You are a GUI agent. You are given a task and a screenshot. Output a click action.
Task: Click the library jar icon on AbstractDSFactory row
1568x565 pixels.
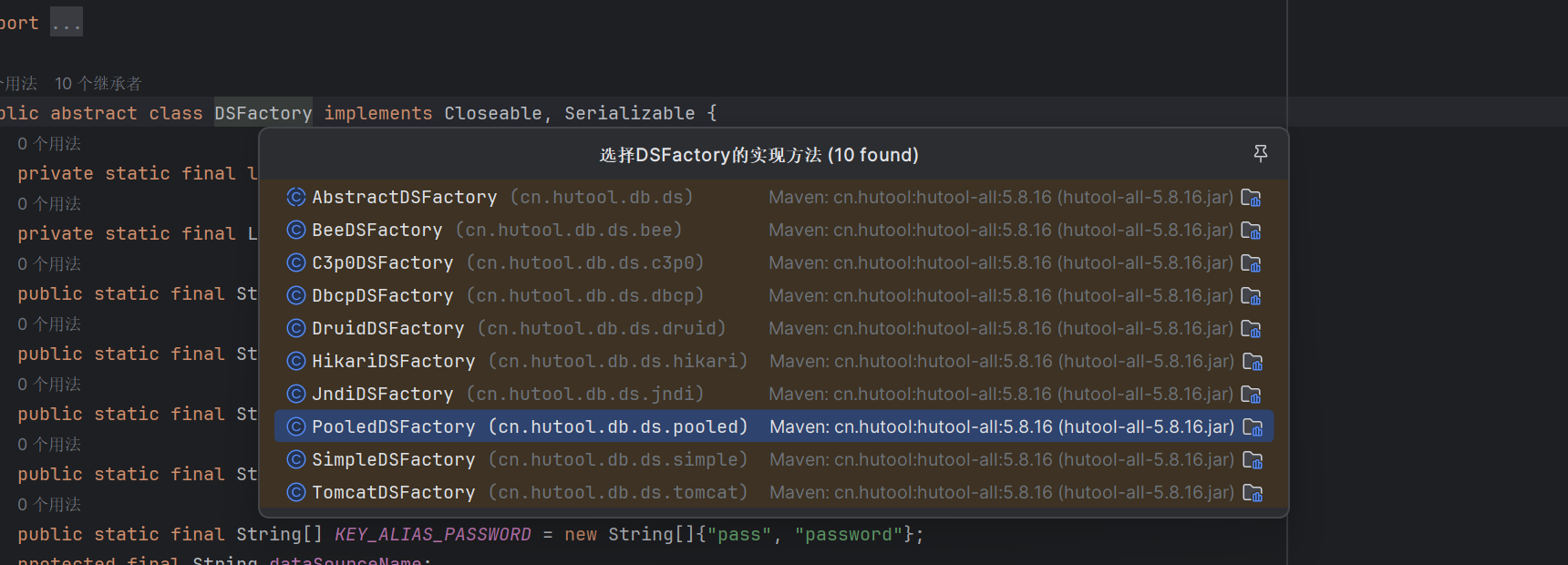pyautogui.click(x=1251, y=198)
